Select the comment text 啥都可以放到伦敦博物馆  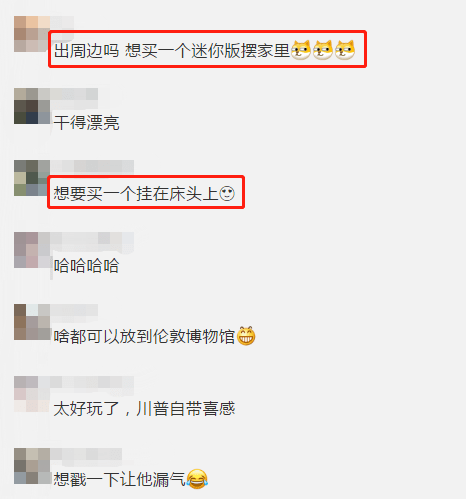coord(144,336)
